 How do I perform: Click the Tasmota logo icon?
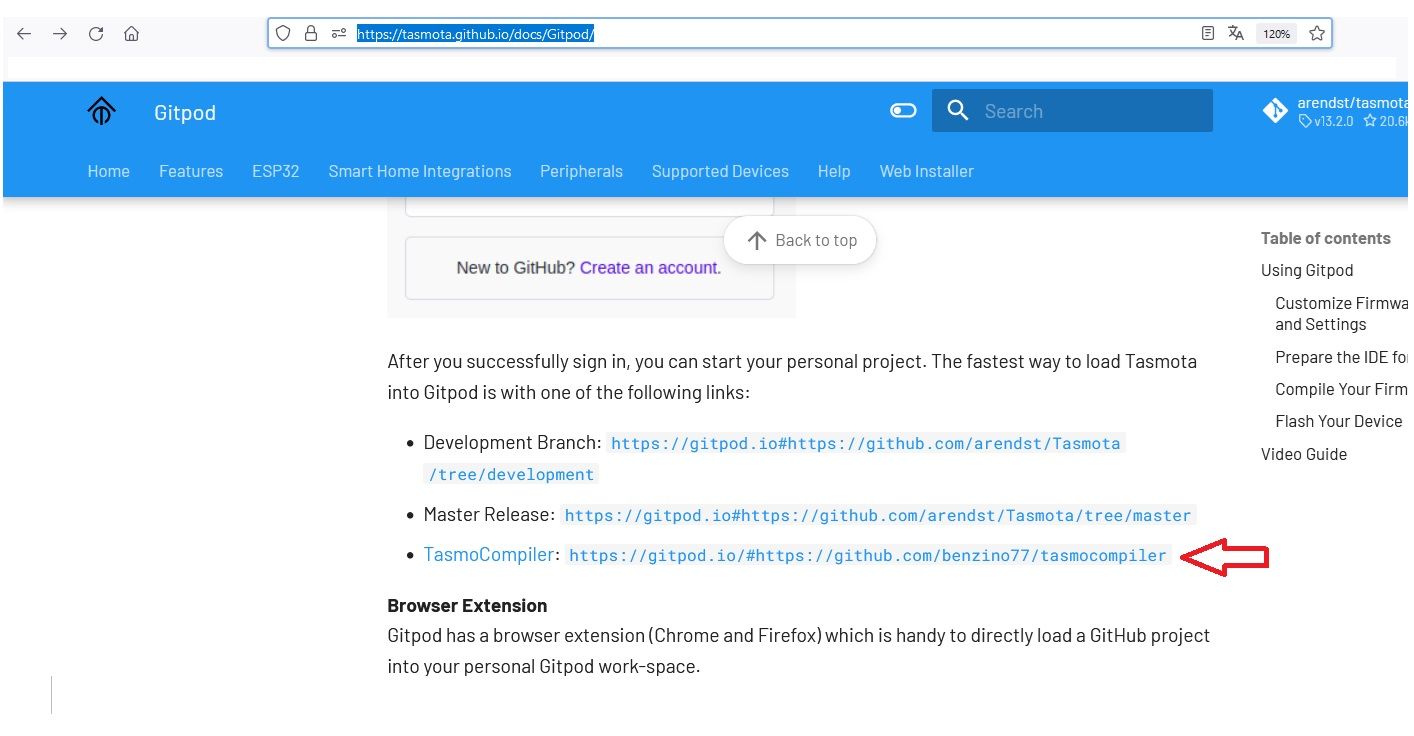(101, 111)
